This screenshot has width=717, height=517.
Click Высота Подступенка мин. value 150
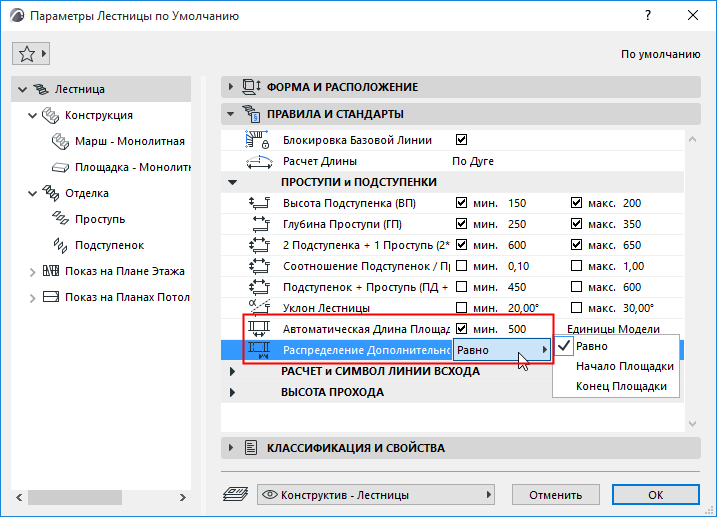pyautogui.click(x=517, y=203)
